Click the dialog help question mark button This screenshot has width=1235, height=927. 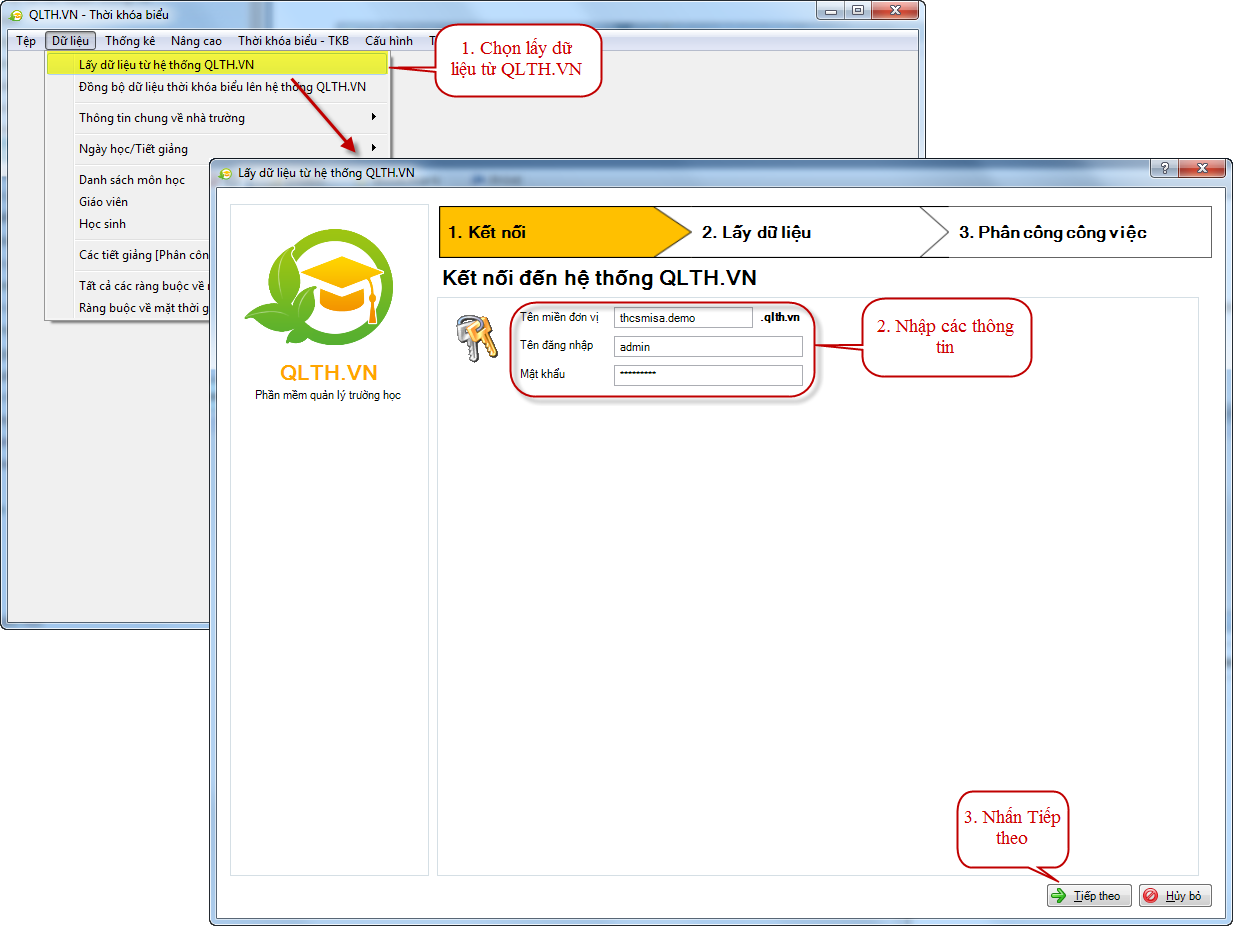[1164, 168]
